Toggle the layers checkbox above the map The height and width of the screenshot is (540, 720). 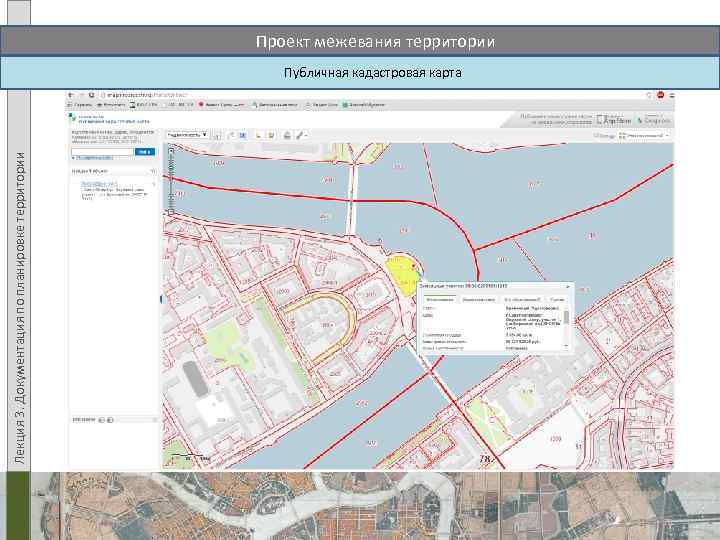tap(596, 135)
